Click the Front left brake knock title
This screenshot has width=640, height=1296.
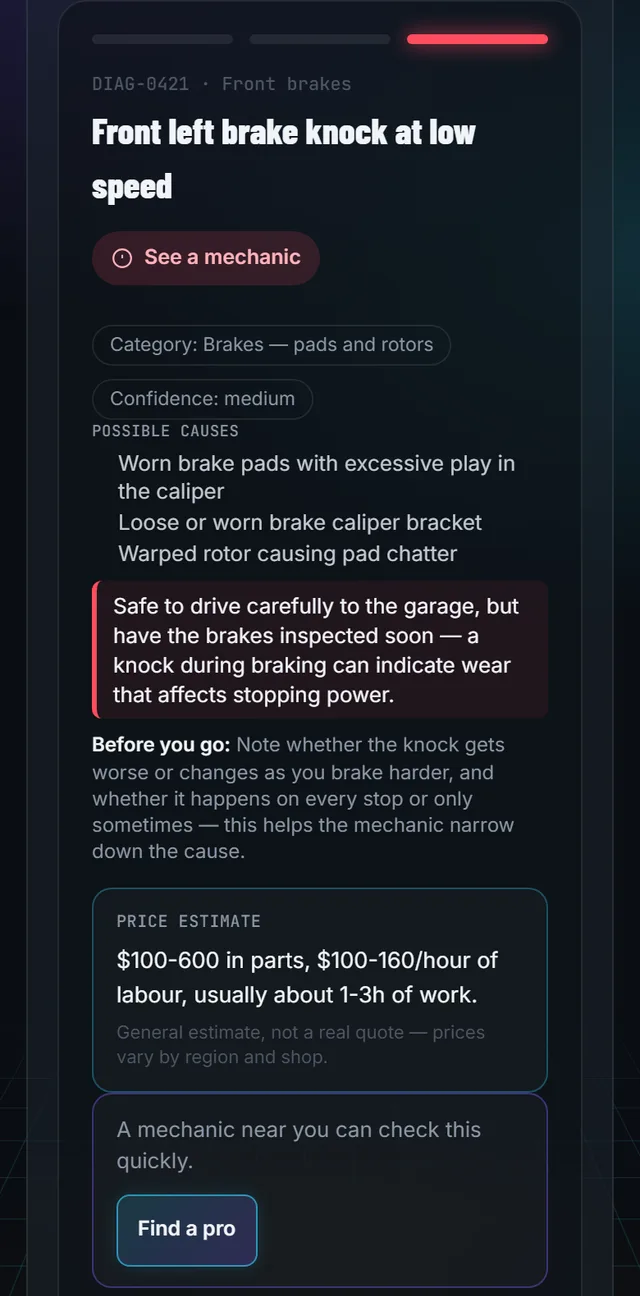click(x=284, y=159)
